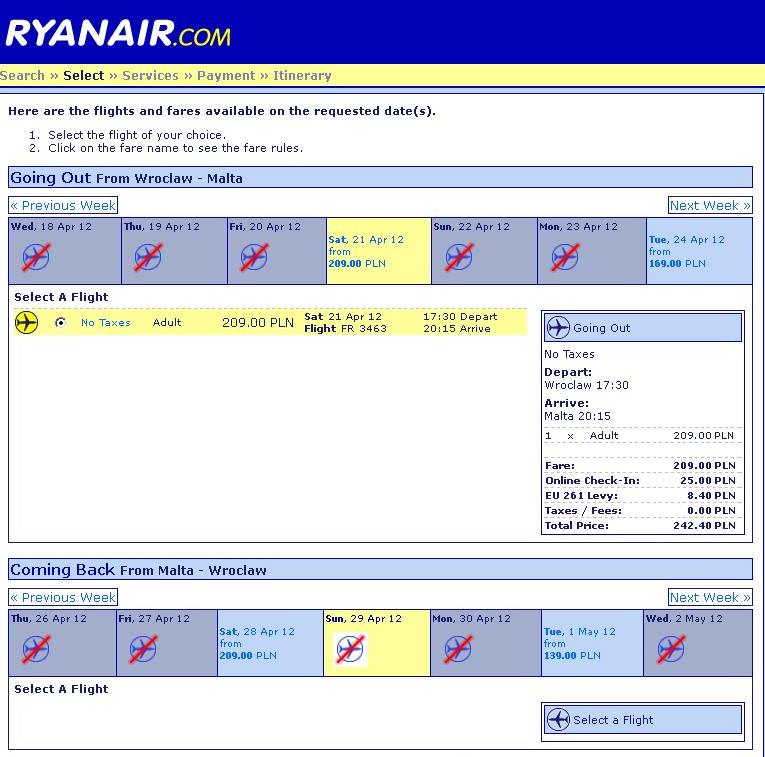The image size is (765, 757).
Task: Choose Tue, 1 May 12 return at 139.00 PLN
Action: click(592, 643)
